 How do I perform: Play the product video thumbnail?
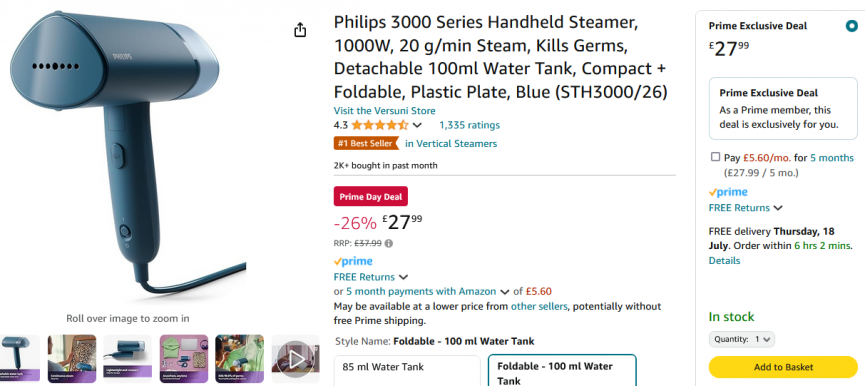296,359
